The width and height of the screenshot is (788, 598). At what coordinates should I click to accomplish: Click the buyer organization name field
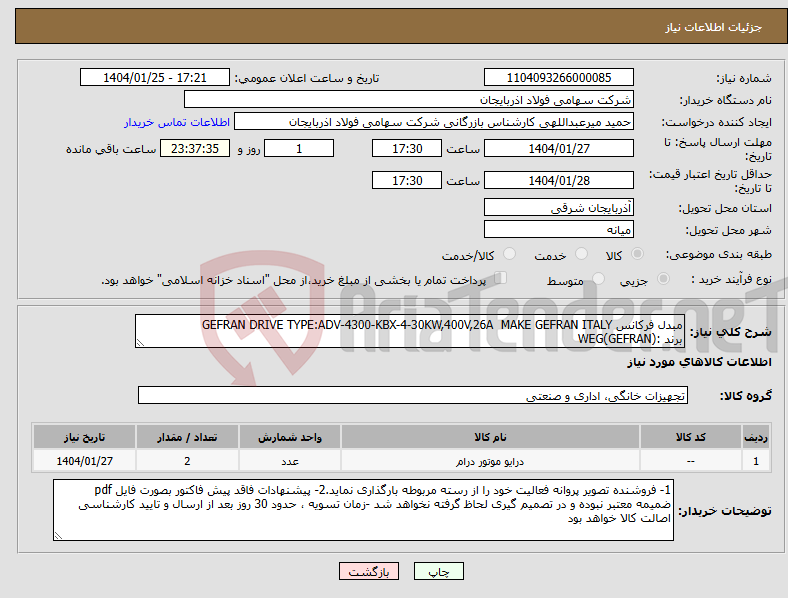tap(409, 99)
